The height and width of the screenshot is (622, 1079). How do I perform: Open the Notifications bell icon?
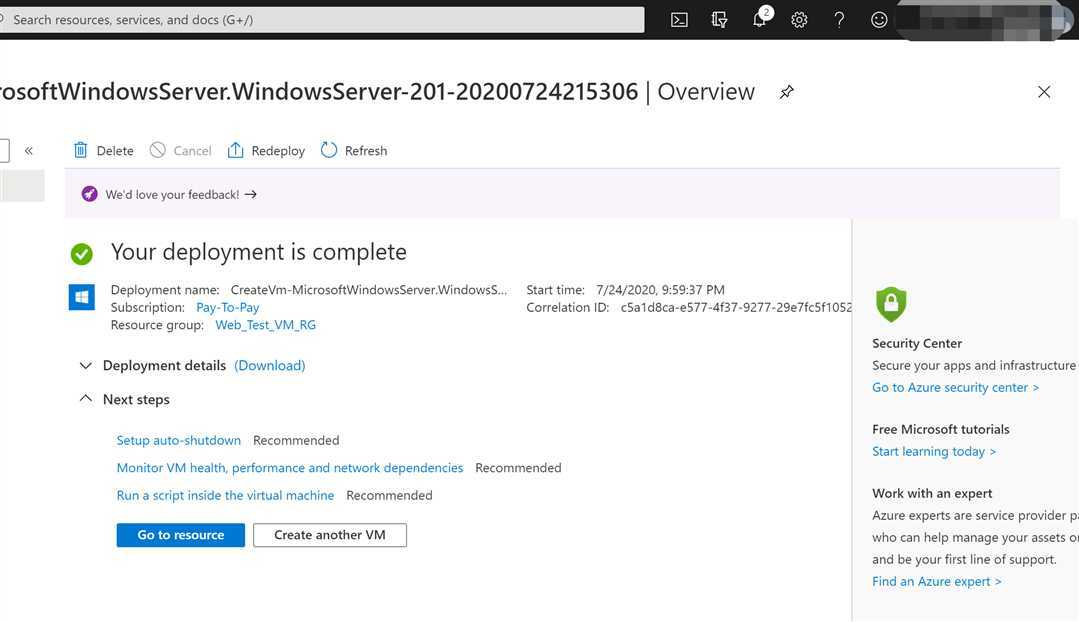[760, 19]
